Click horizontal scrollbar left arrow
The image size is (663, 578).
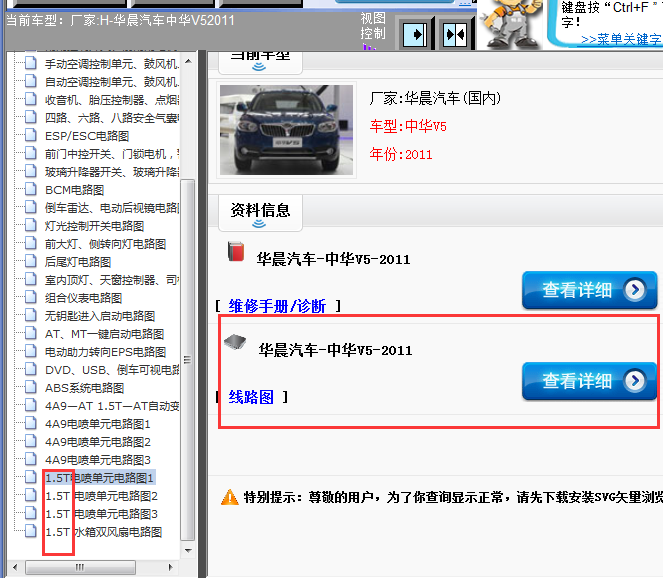click(x=16, y=567)
